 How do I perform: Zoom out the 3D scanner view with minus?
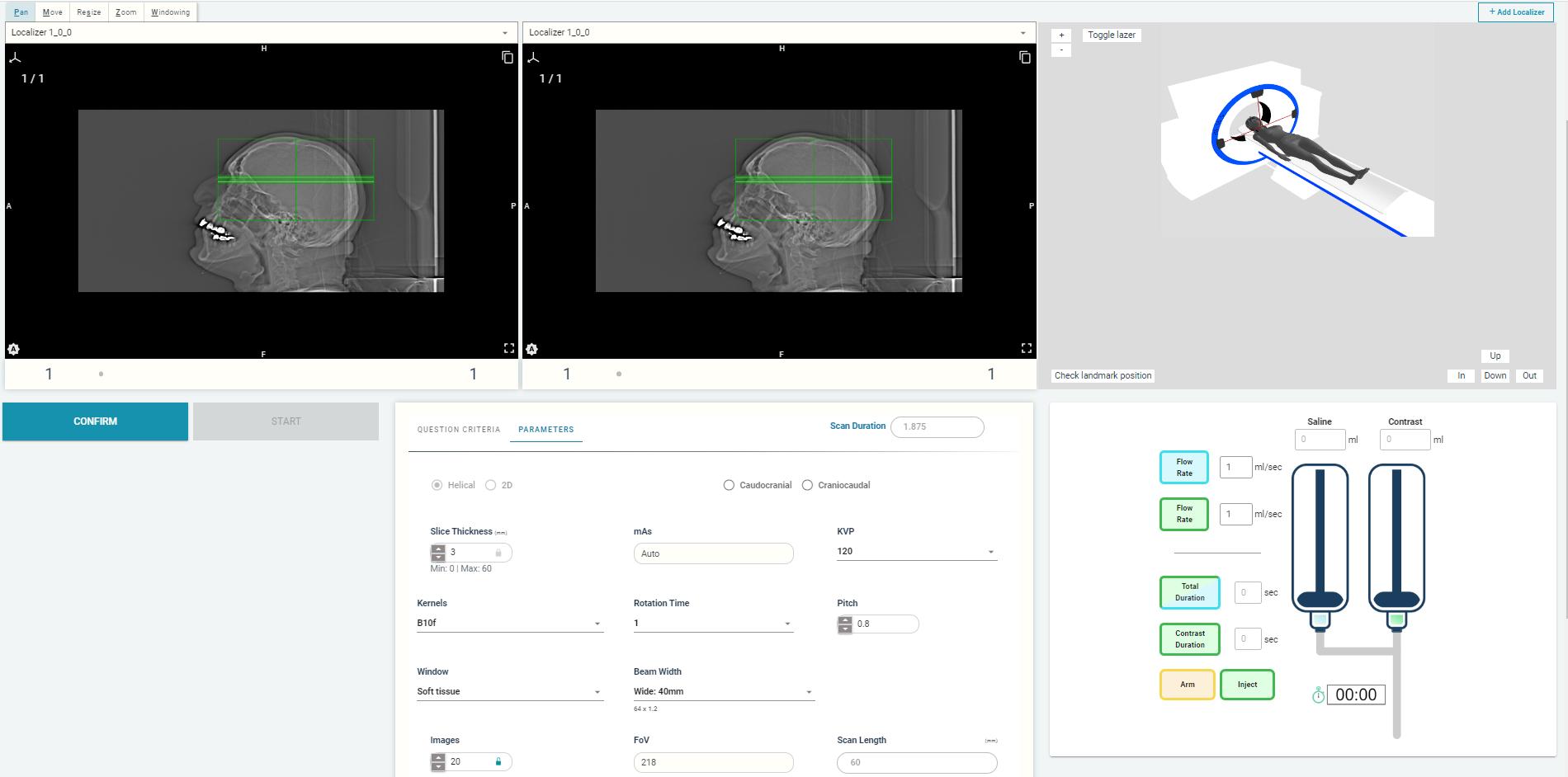click(1061, 50)
